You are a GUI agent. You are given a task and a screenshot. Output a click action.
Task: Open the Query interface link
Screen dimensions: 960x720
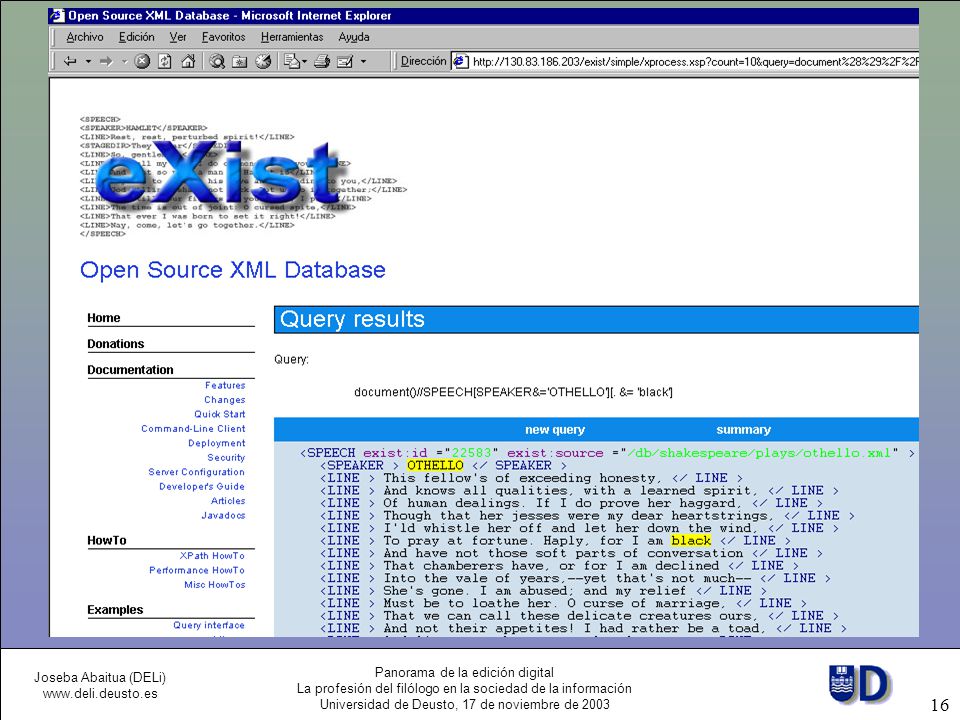(x=209, y=625)
